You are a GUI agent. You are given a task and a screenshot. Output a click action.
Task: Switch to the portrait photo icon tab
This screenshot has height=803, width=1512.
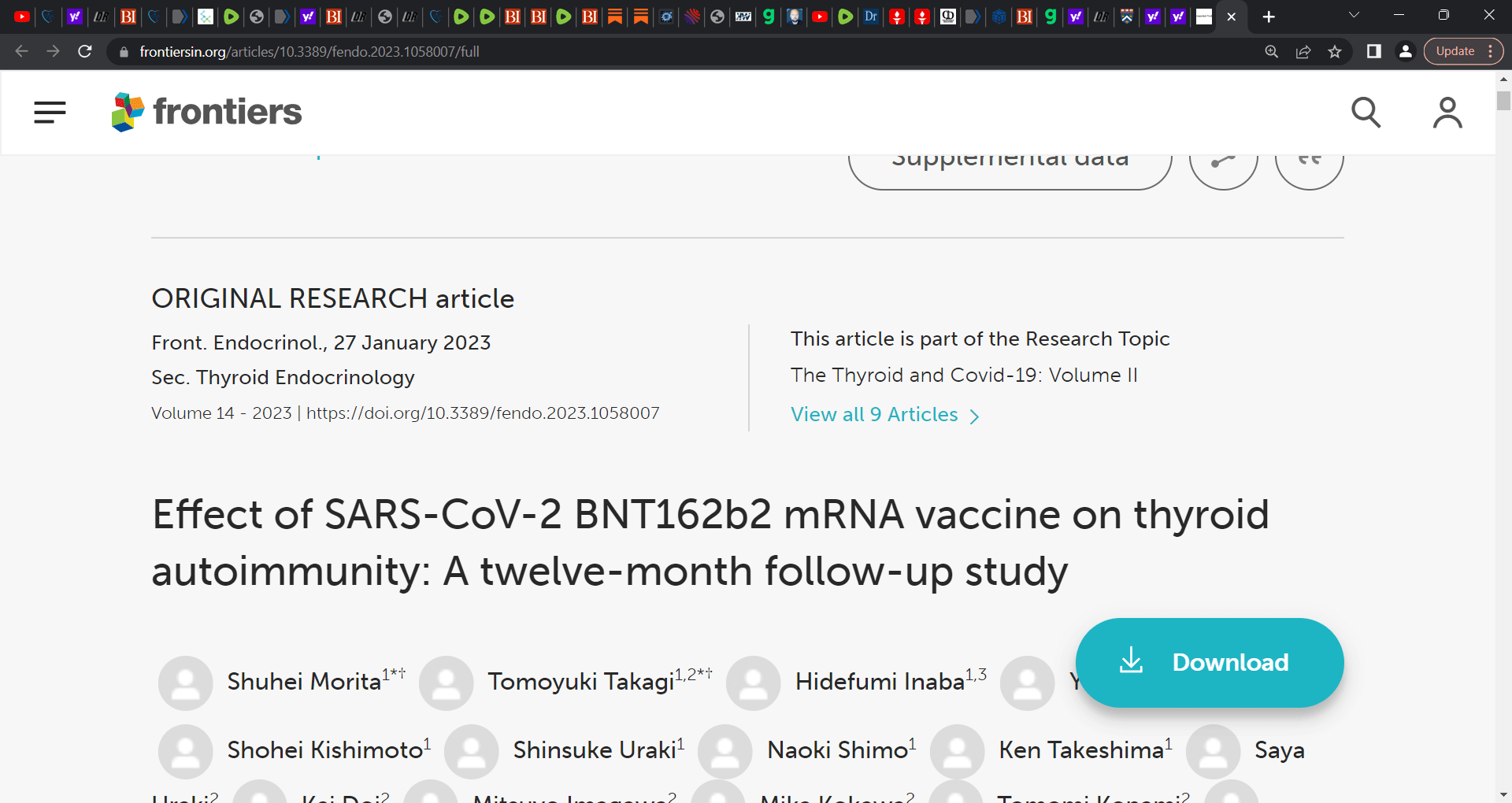tap(795, 17)
